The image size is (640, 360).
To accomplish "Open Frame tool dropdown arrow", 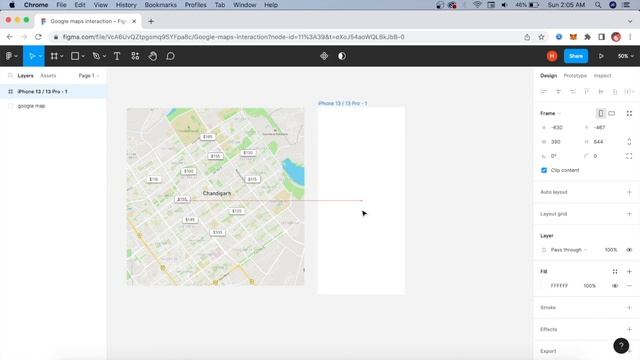I will 62,56.
